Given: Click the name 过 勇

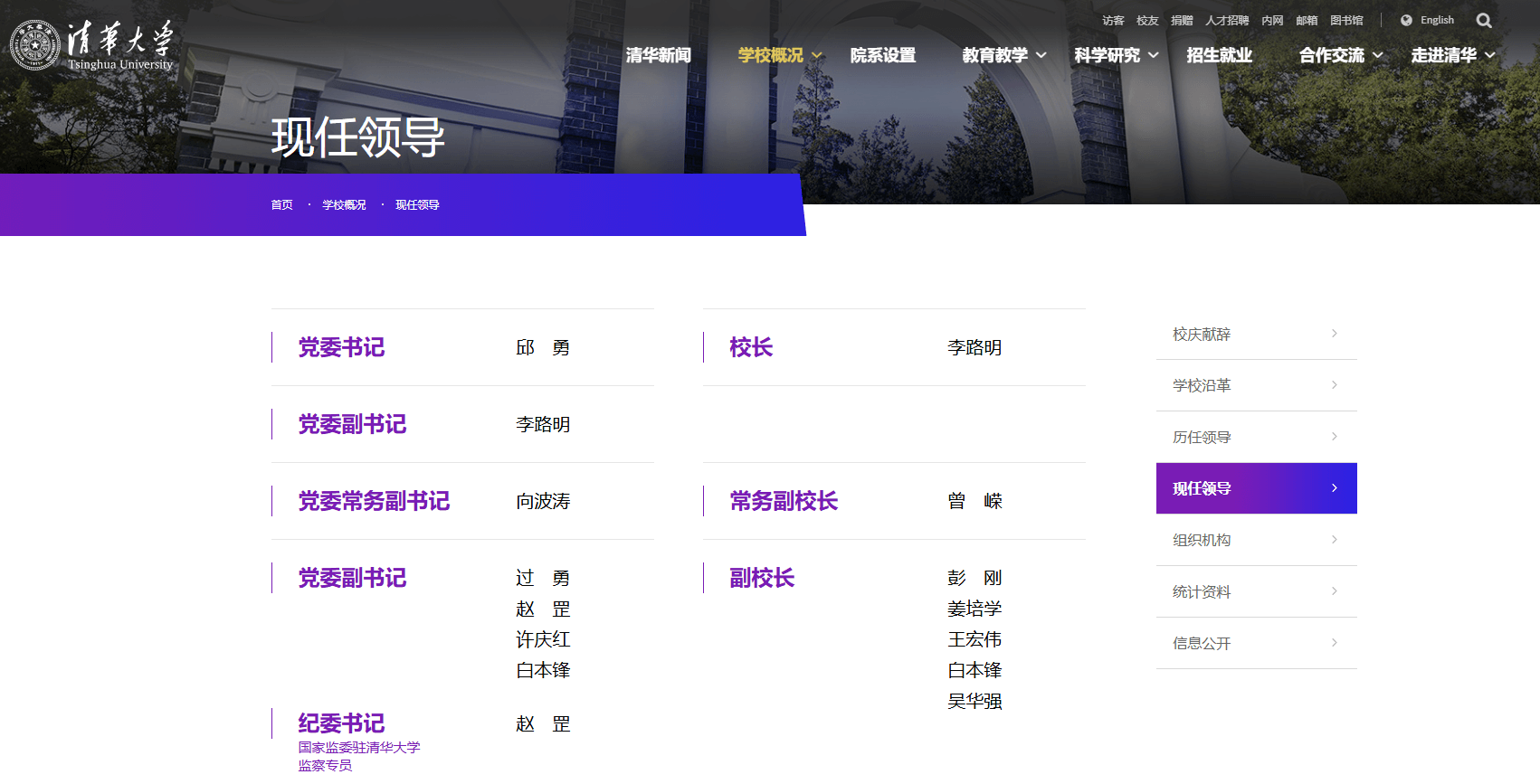Looking at the screenshot, I should (x=543, y=579).
